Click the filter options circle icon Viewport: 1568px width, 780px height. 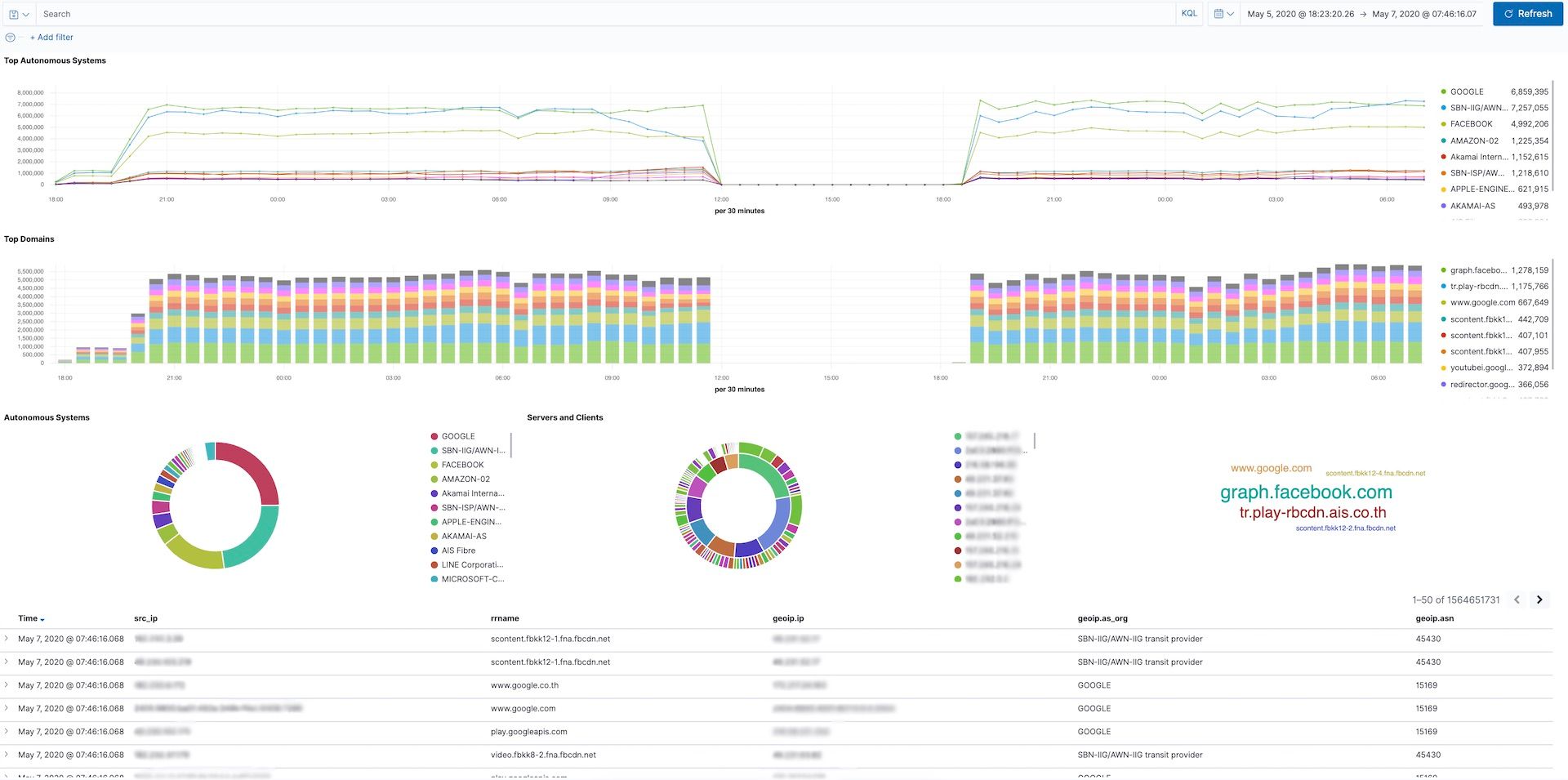click(x=10, y=38)
